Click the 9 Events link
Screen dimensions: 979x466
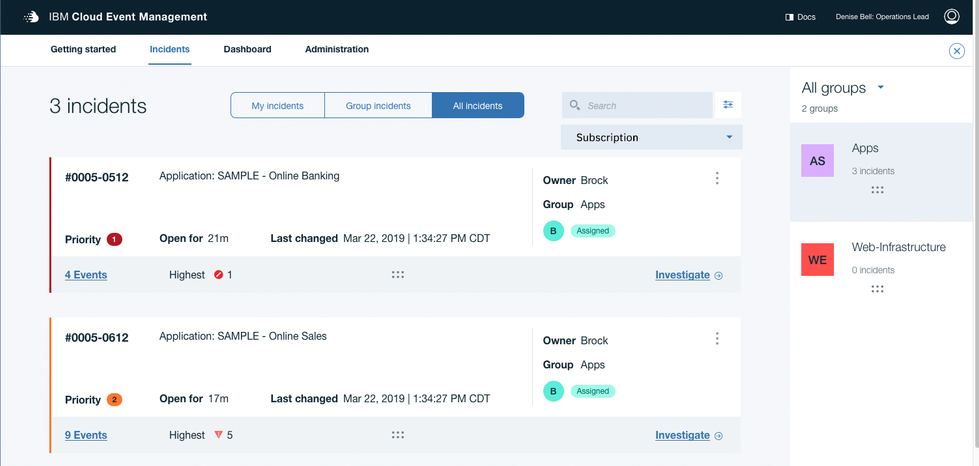86,435
